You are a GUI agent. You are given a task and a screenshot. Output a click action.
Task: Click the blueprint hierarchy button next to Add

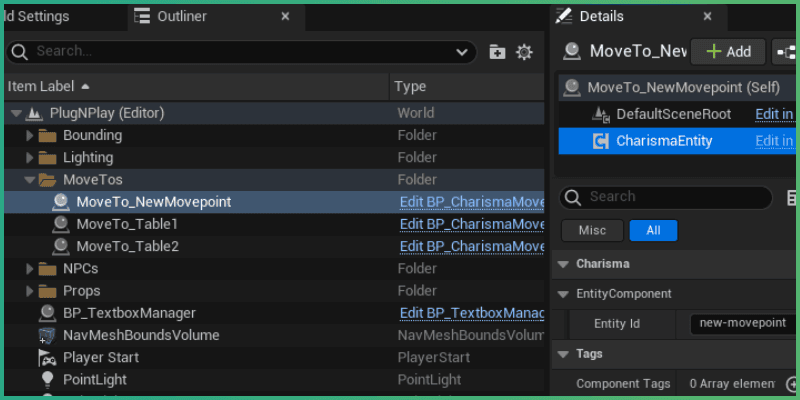(x=784, y=52)
